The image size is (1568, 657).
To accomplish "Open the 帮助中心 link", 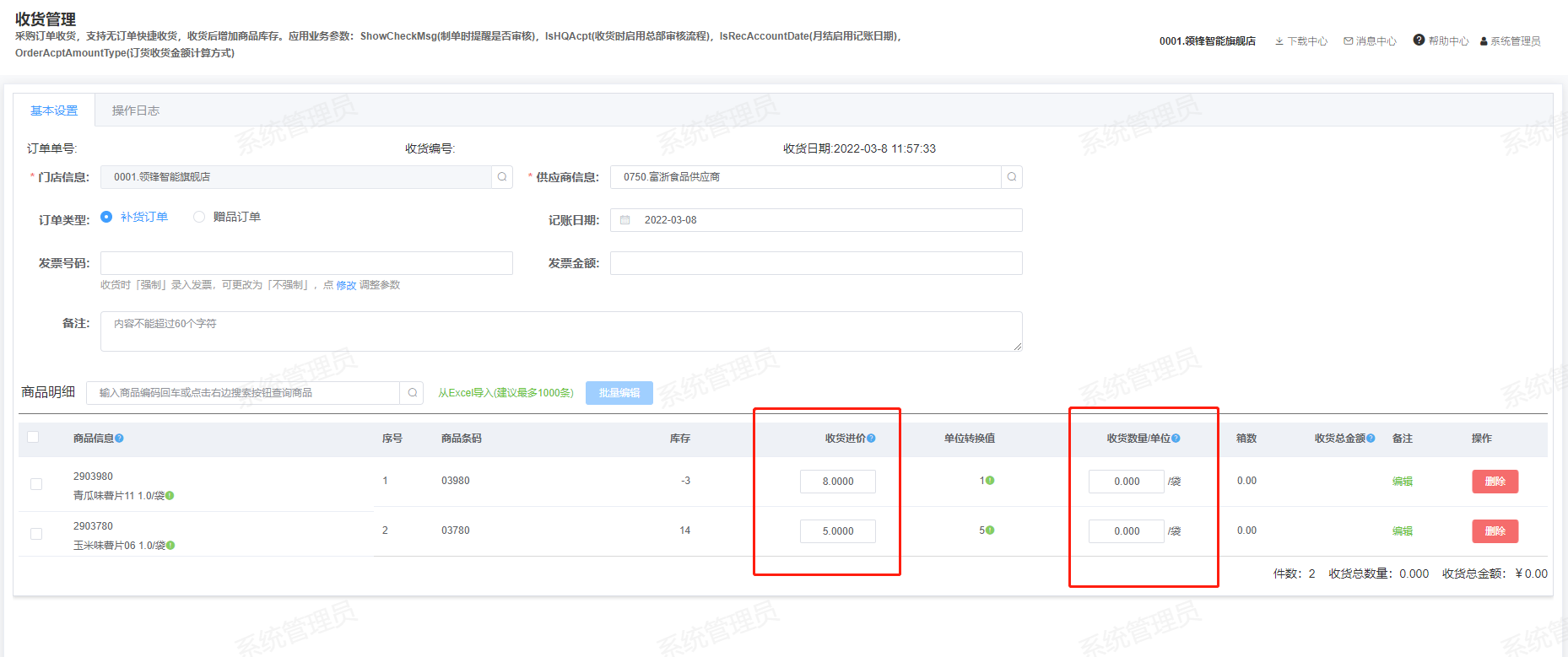I will click(1449, 41).
